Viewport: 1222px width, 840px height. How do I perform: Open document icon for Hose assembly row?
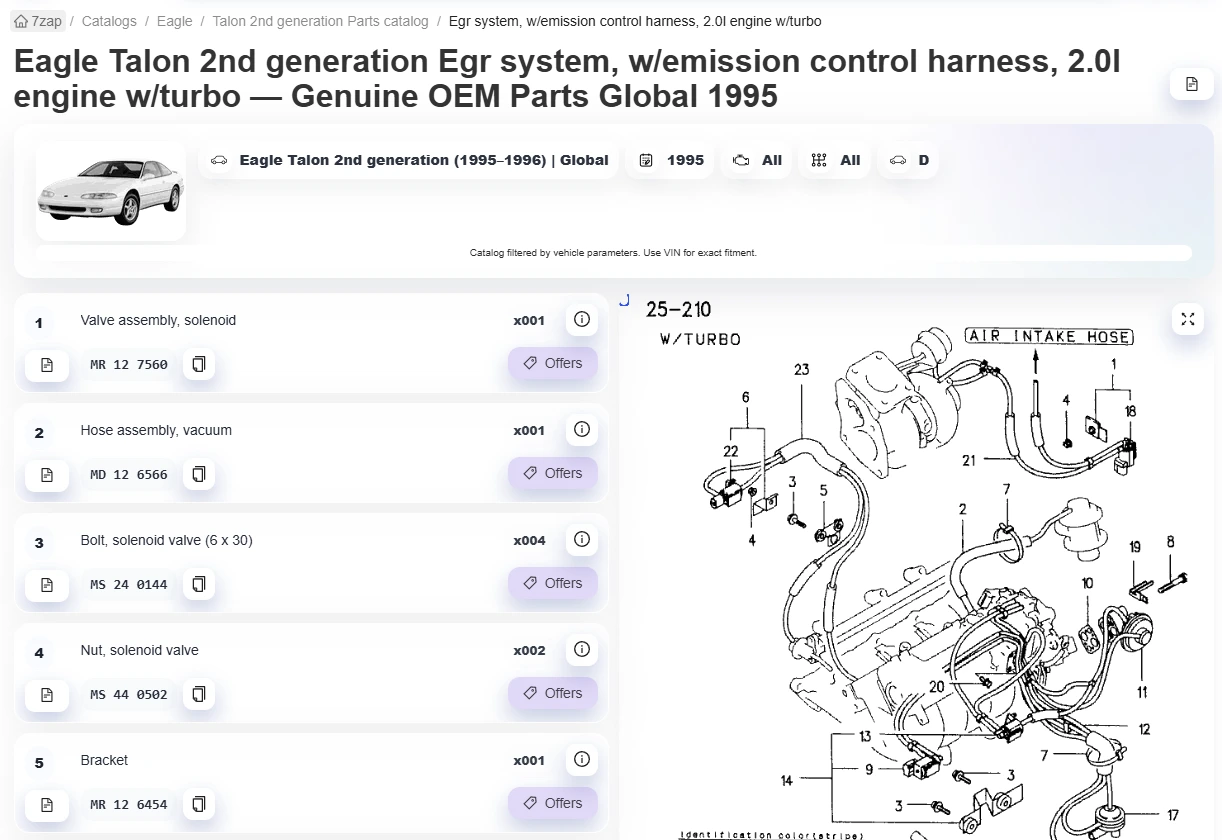point(47,474)
